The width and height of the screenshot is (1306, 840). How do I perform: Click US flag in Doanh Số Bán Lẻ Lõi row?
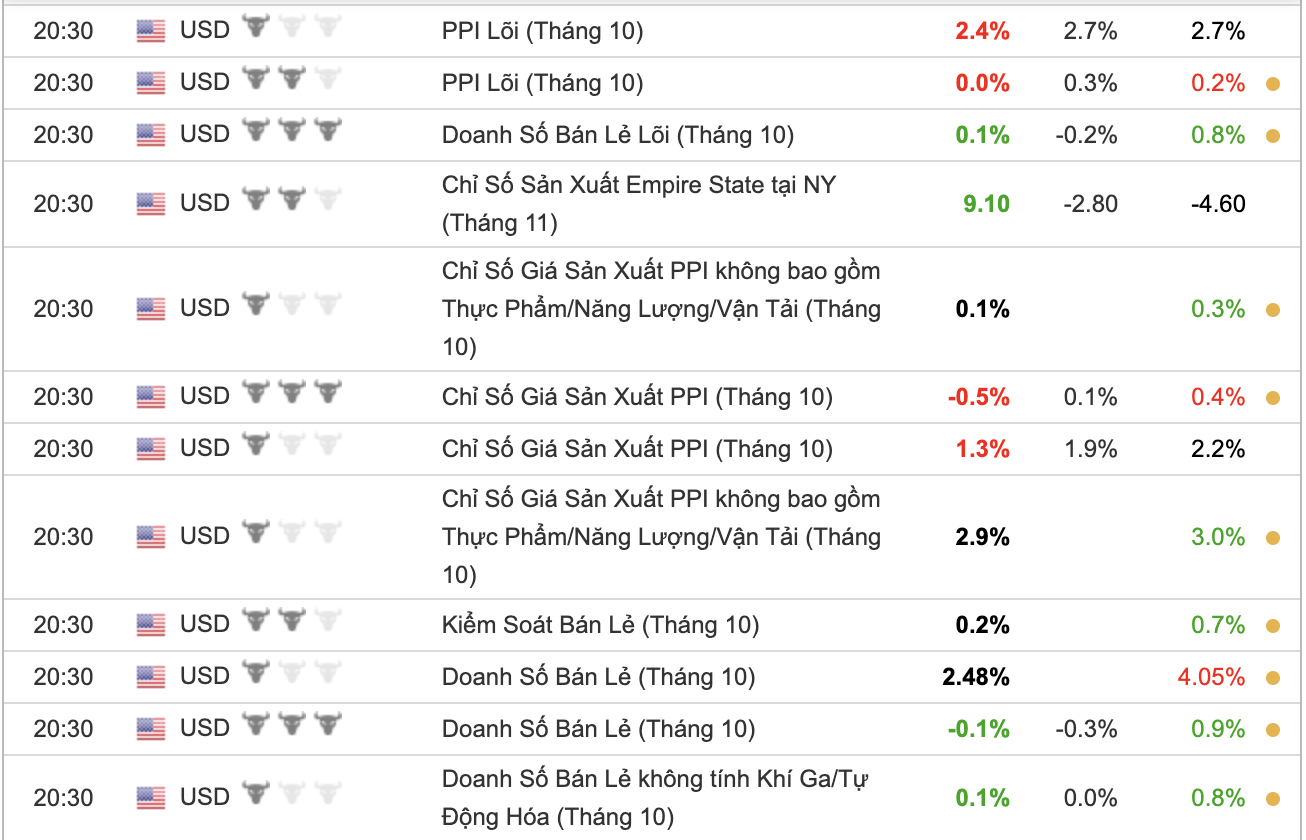tap(151, 134)
